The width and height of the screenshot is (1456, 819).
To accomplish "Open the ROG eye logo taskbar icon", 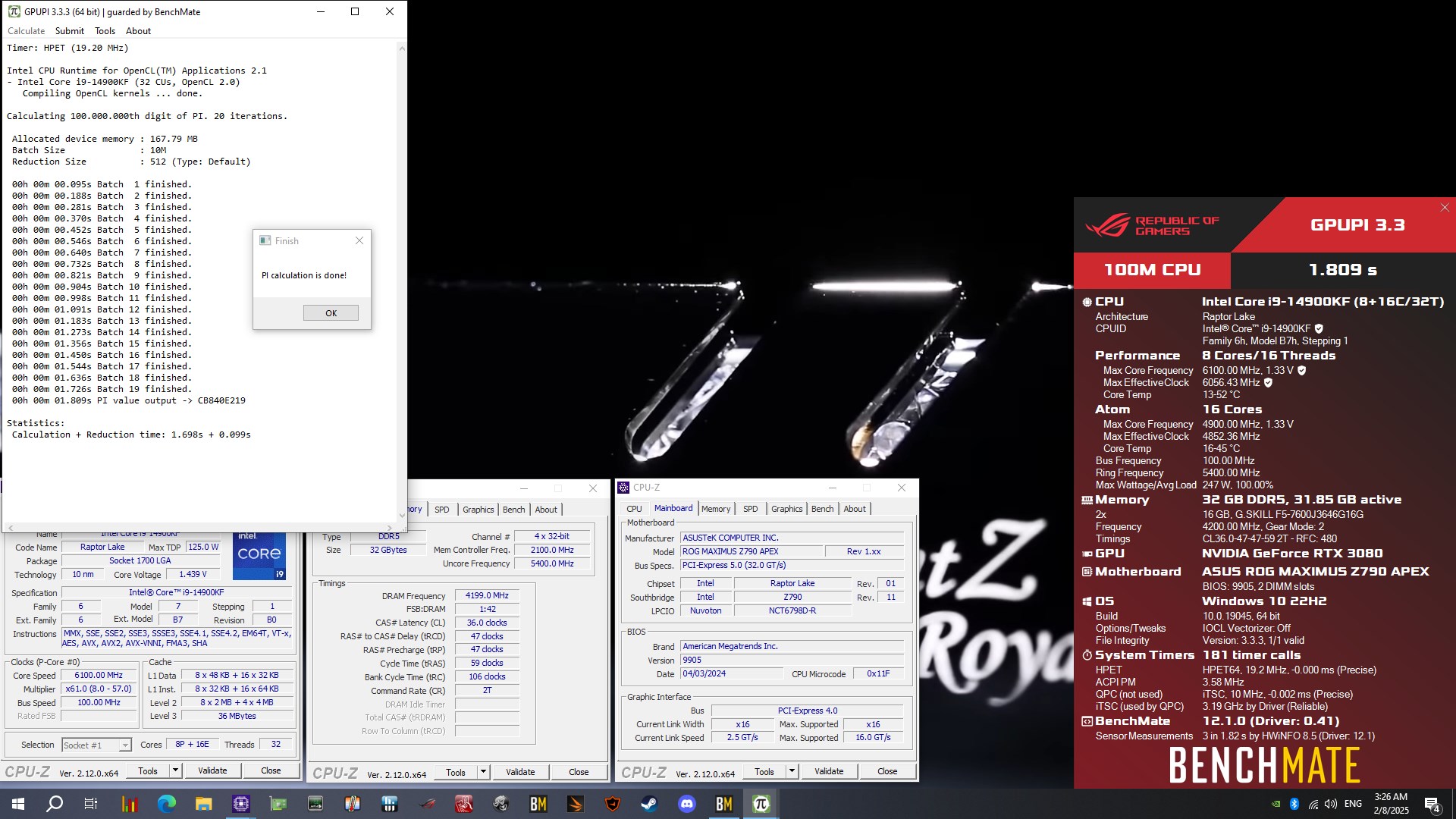I will pos(426,804).
